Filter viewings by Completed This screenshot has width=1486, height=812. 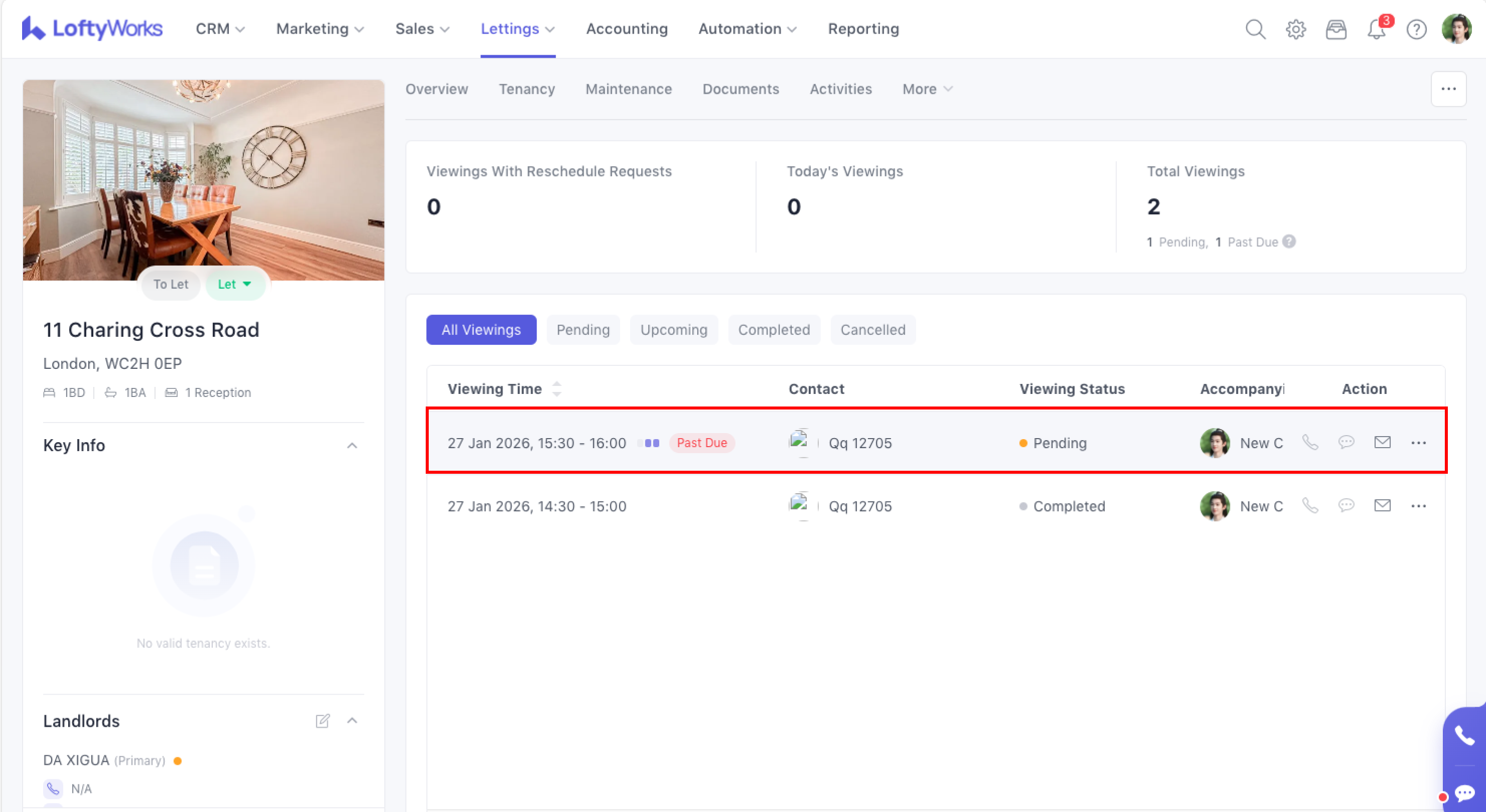point(774,330)
